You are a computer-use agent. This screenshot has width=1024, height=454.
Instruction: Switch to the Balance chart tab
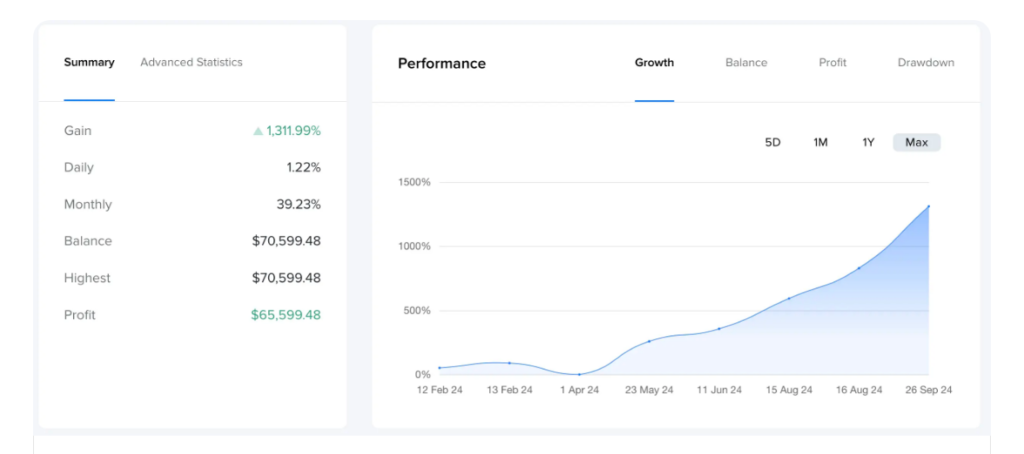[746, 62]
